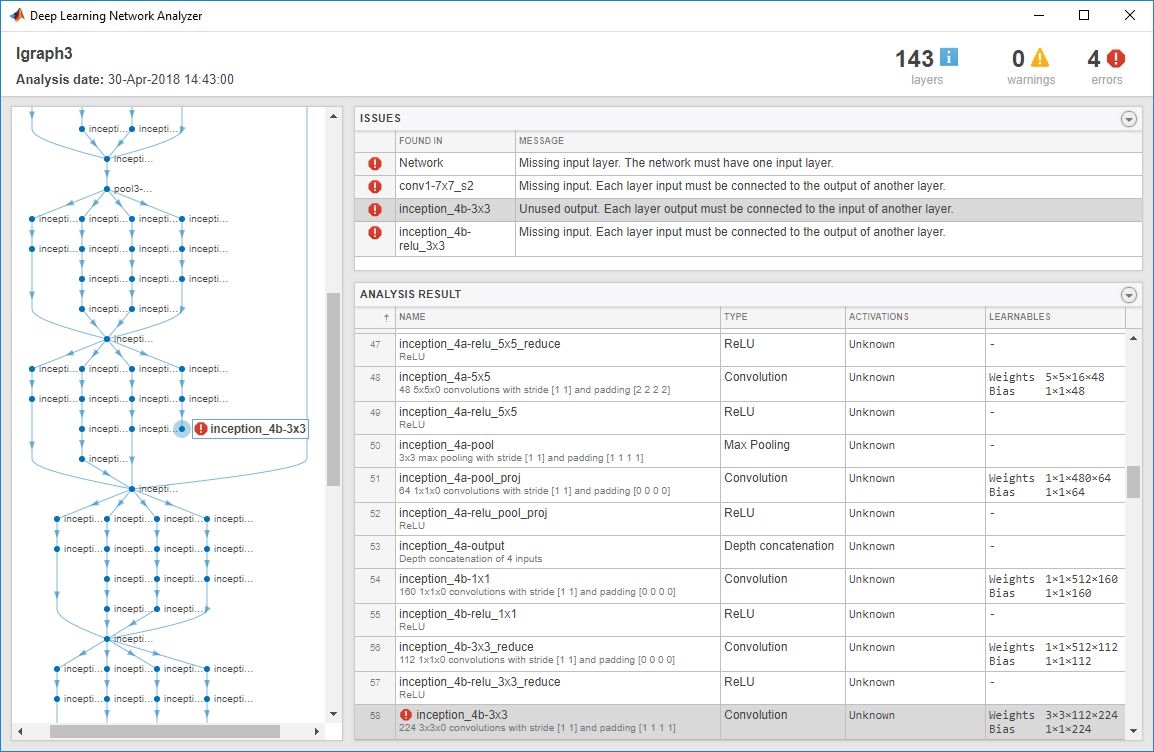Click the highlighted inception_4b-3x3 node in graph

tap(181, 429)
